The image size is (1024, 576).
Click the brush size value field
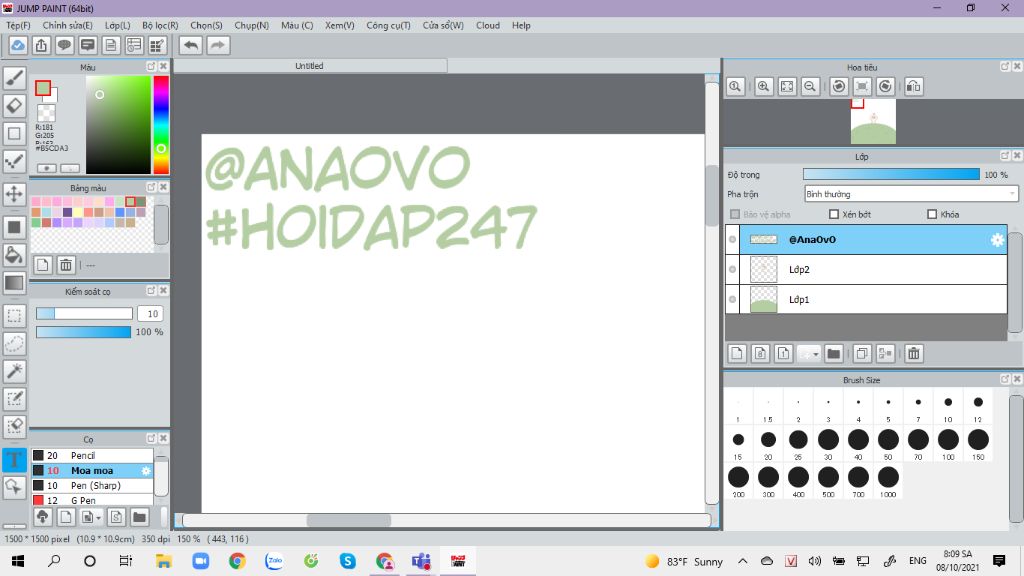click(151, 313)
